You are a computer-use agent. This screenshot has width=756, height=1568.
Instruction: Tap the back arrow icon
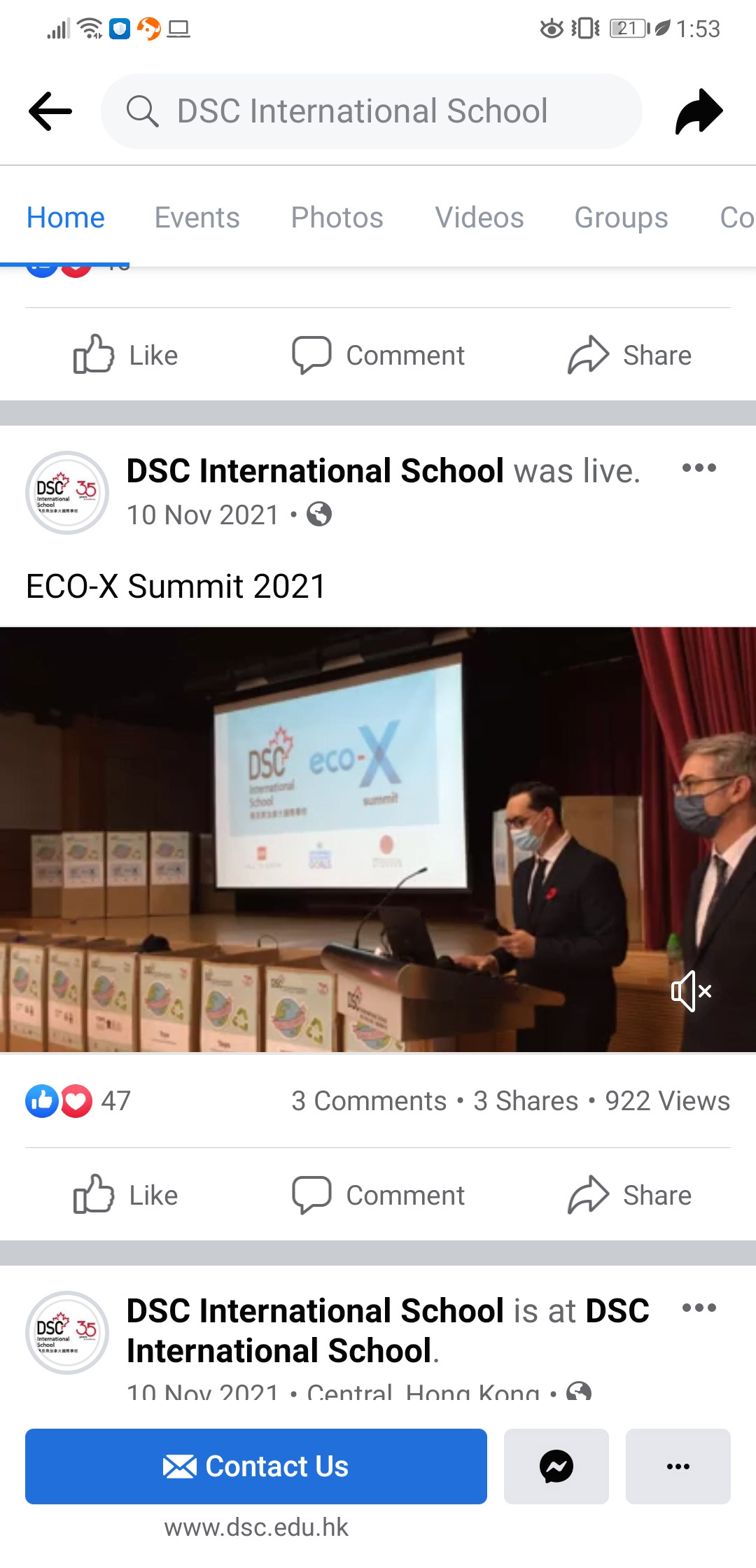[x=50, y=111]
